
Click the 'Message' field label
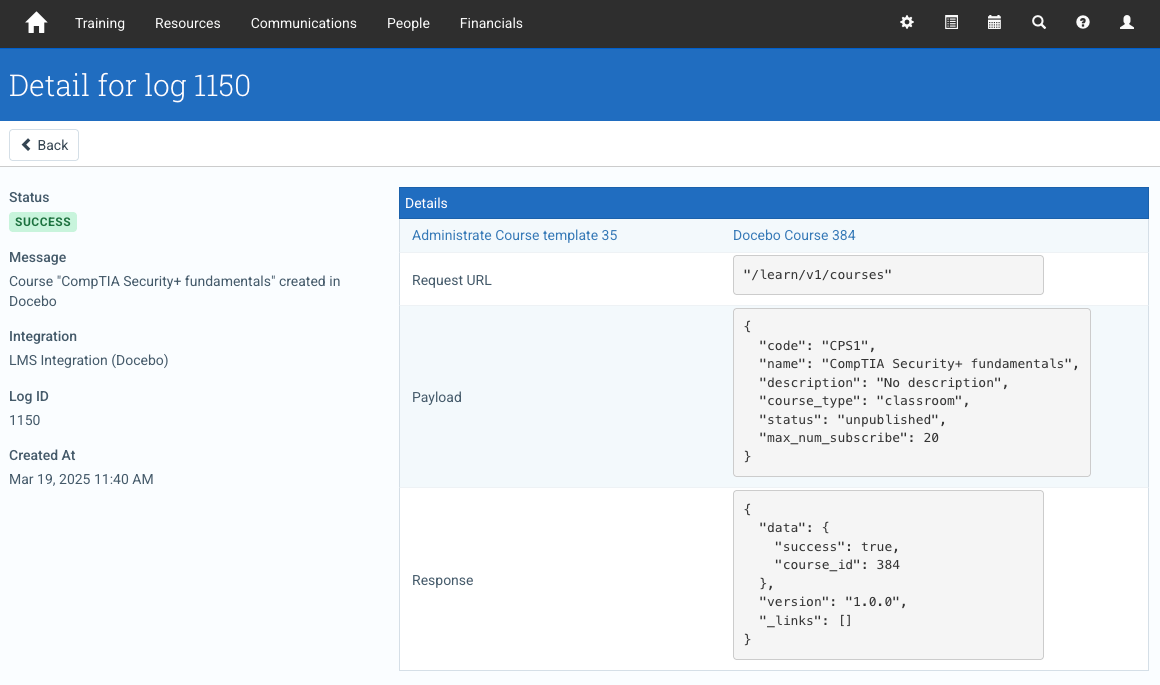click(38, 257)
